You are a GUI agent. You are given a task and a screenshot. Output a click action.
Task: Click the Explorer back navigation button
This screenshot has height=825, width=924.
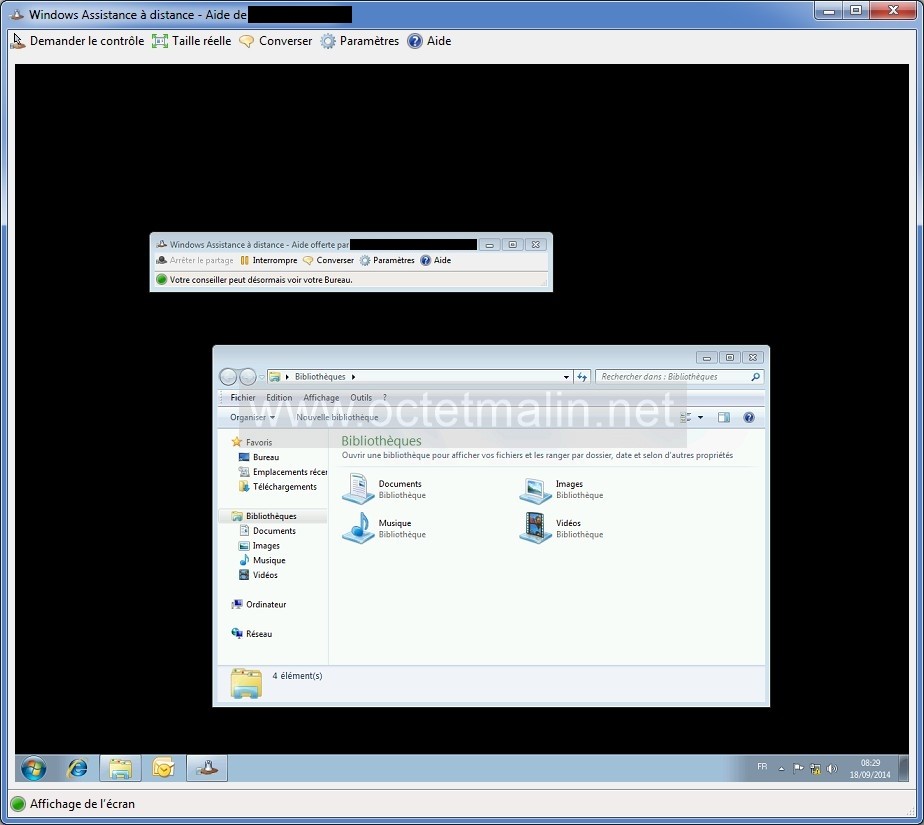coord(228,376)
